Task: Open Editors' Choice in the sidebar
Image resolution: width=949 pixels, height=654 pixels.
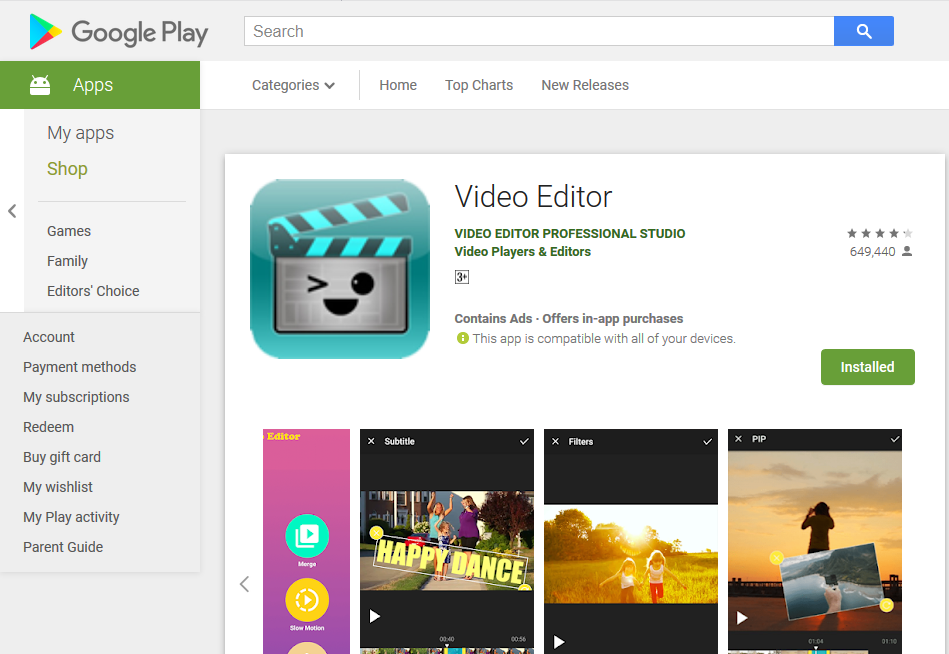Action: click(x=93, y=291)
